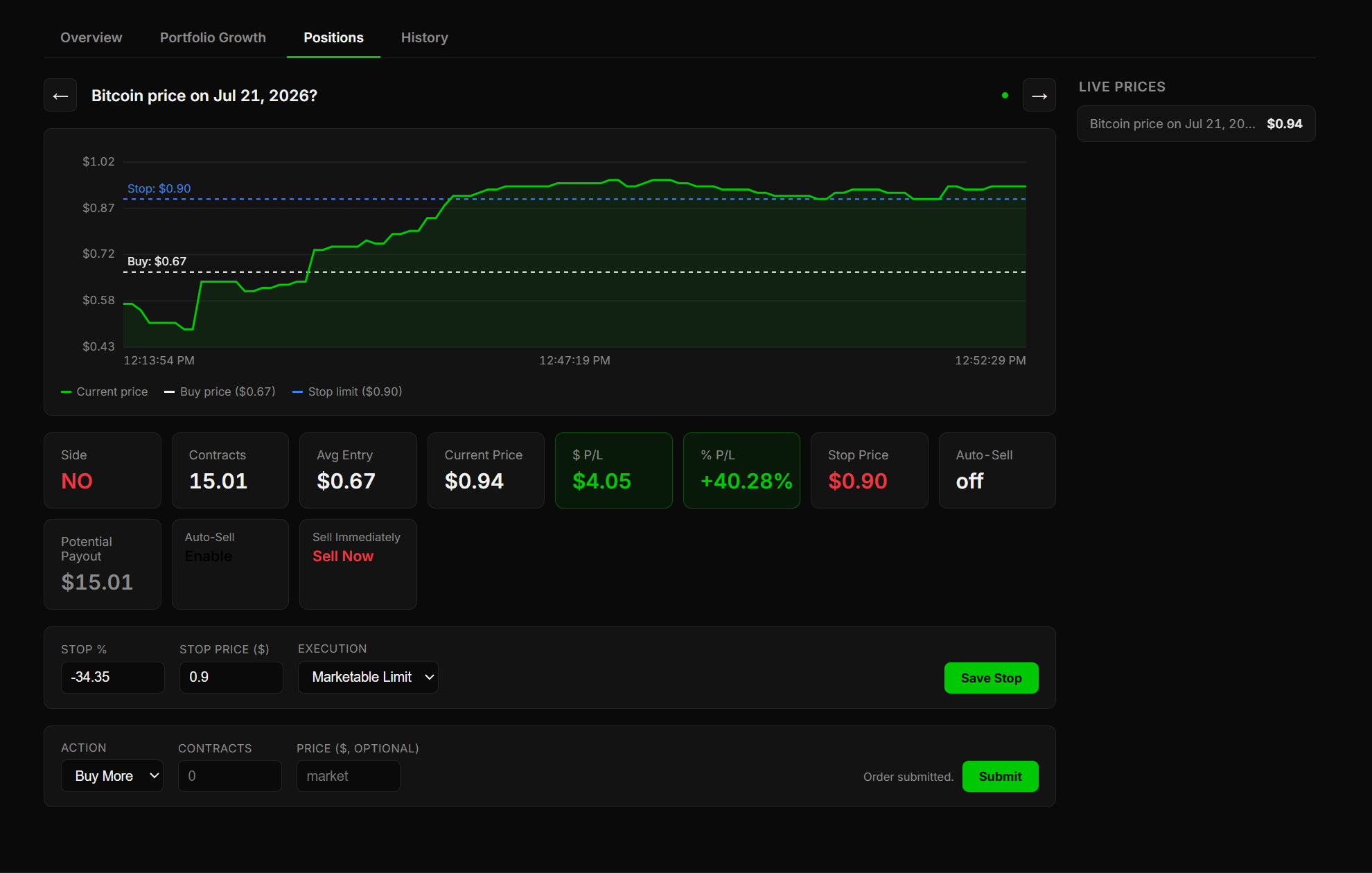Viewport: 1372px width, 873px height.
Task: Open the History tab
Action: click(425, 37)
